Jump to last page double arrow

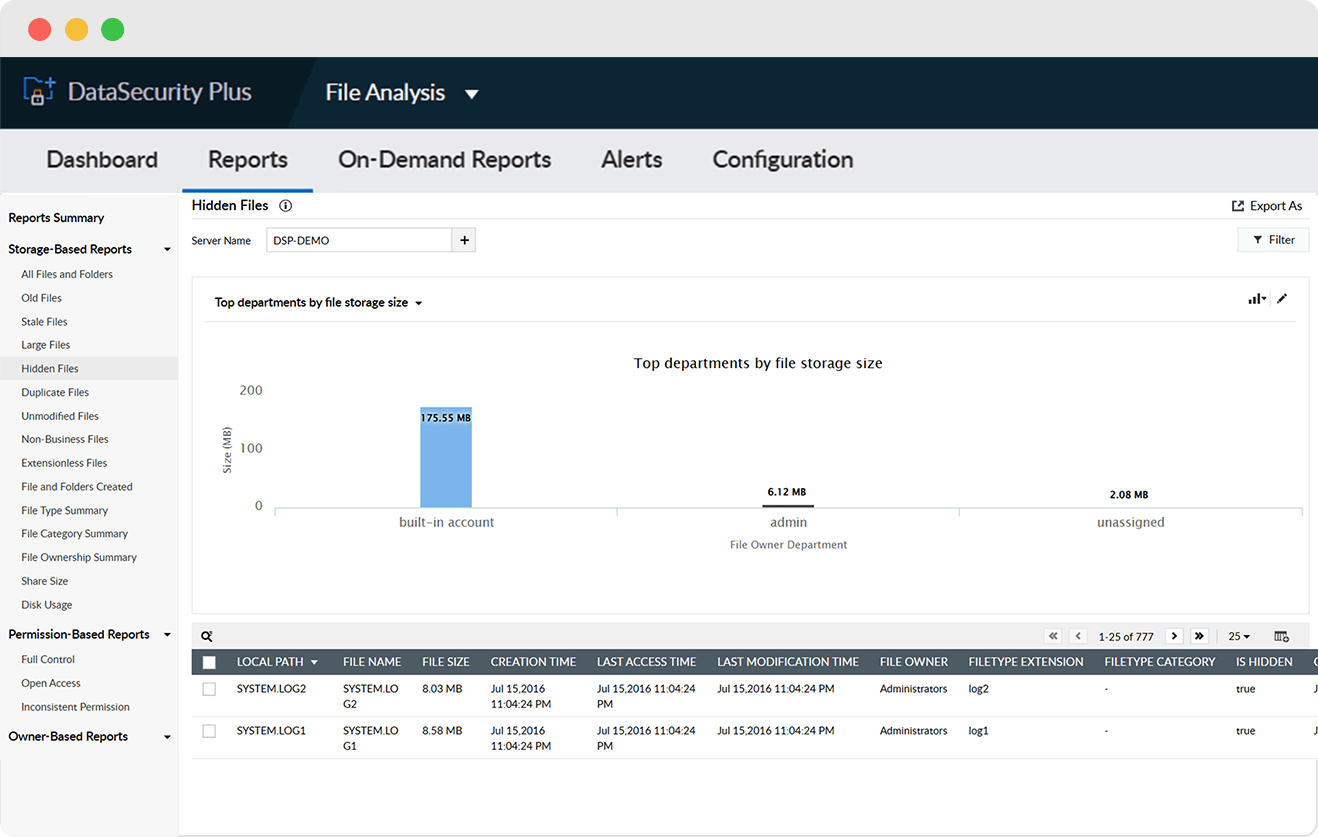click(x=1199, y=636)
